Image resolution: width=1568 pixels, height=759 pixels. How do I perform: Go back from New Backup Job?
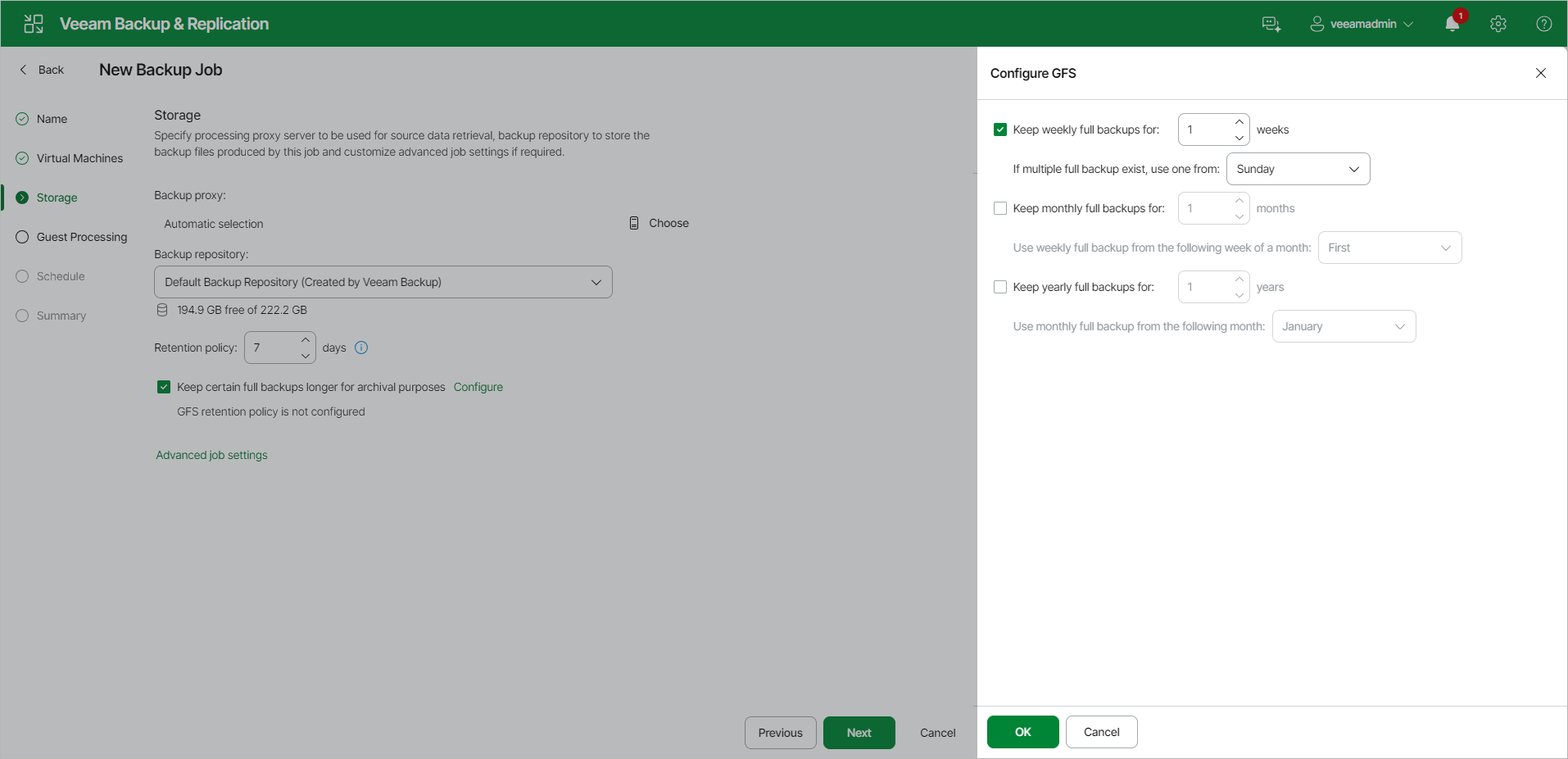42,70
